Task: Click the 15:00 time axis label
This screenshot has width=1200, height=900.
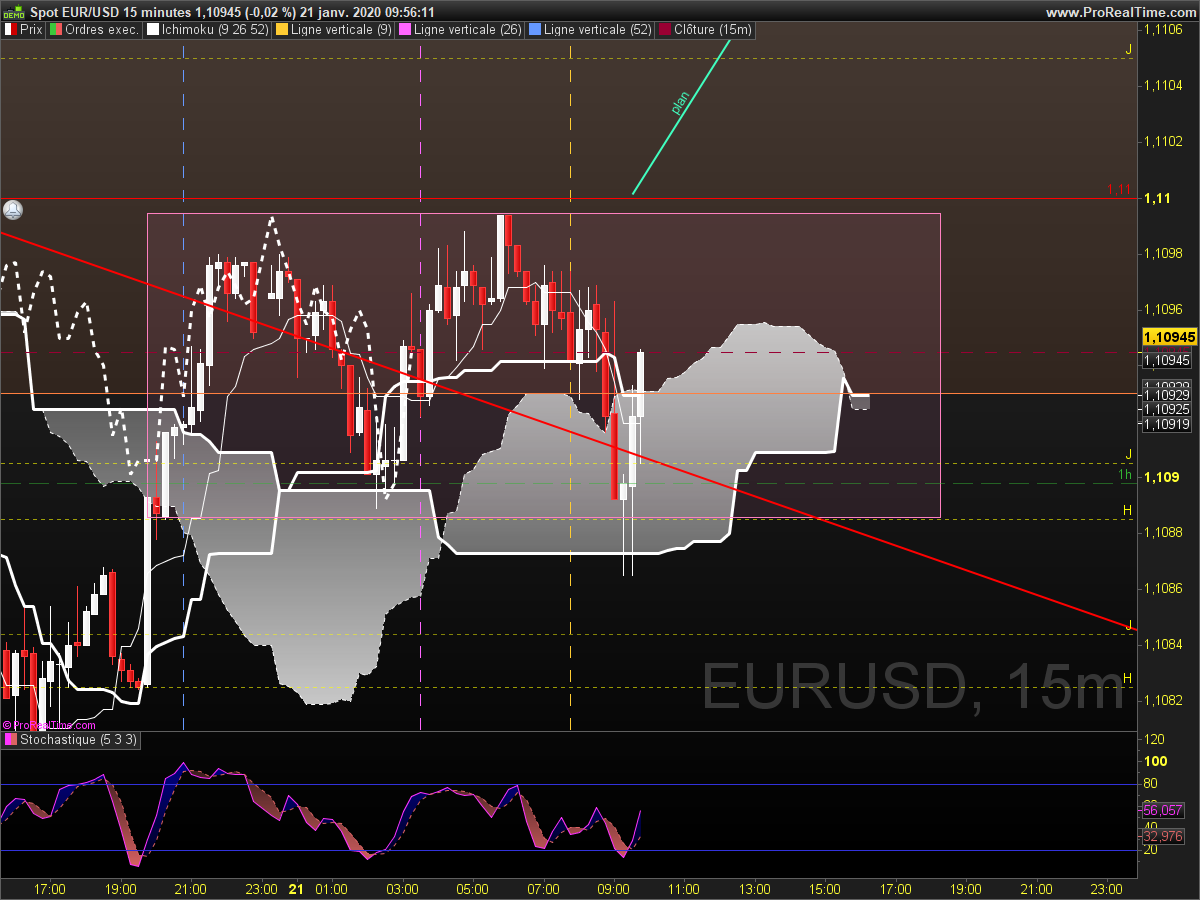Action: [x=825, y=888]
